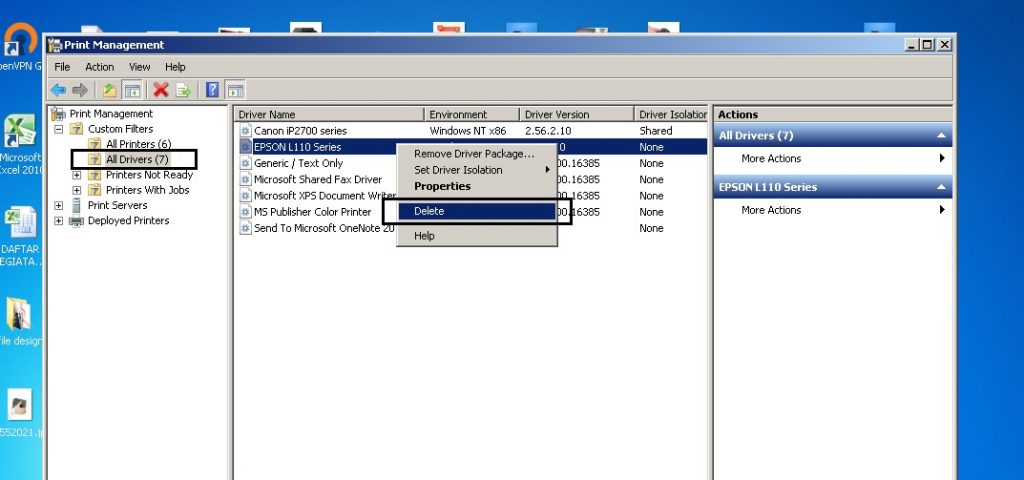This screenshot has height=480, width=1024.
Task: Click the Microsoft XPS Document Writer icon
Action: (245, 195)
